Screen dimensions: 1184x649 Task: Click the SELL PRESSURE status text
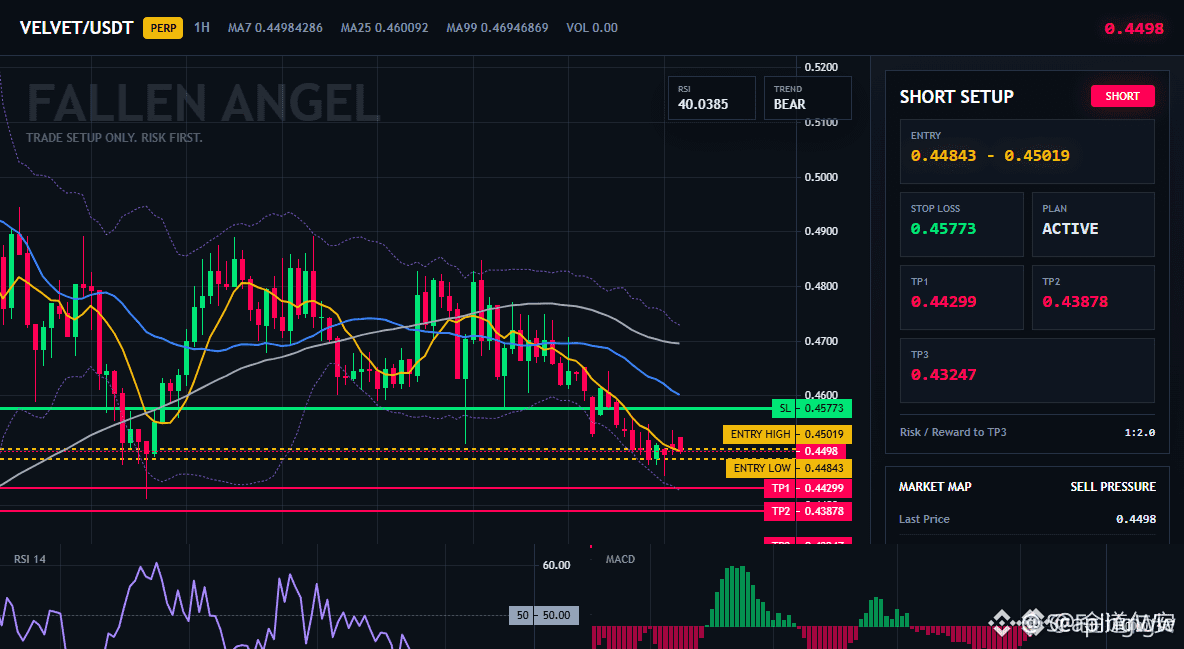1112,487
